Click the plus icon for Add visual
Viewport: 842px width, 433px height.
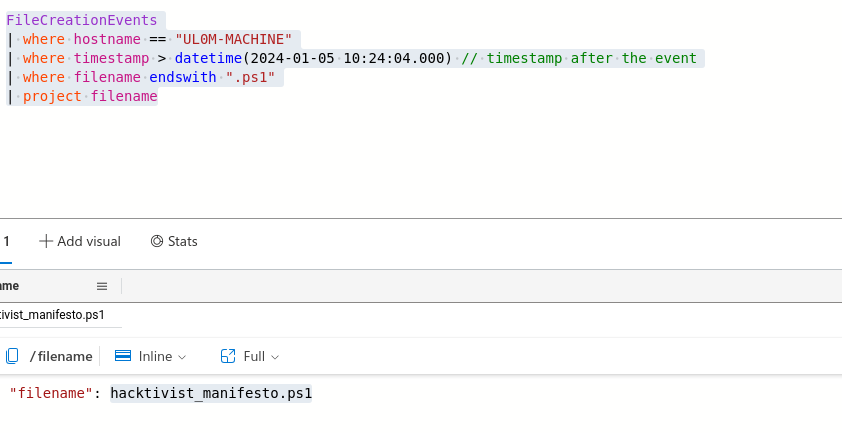point(46,241)
